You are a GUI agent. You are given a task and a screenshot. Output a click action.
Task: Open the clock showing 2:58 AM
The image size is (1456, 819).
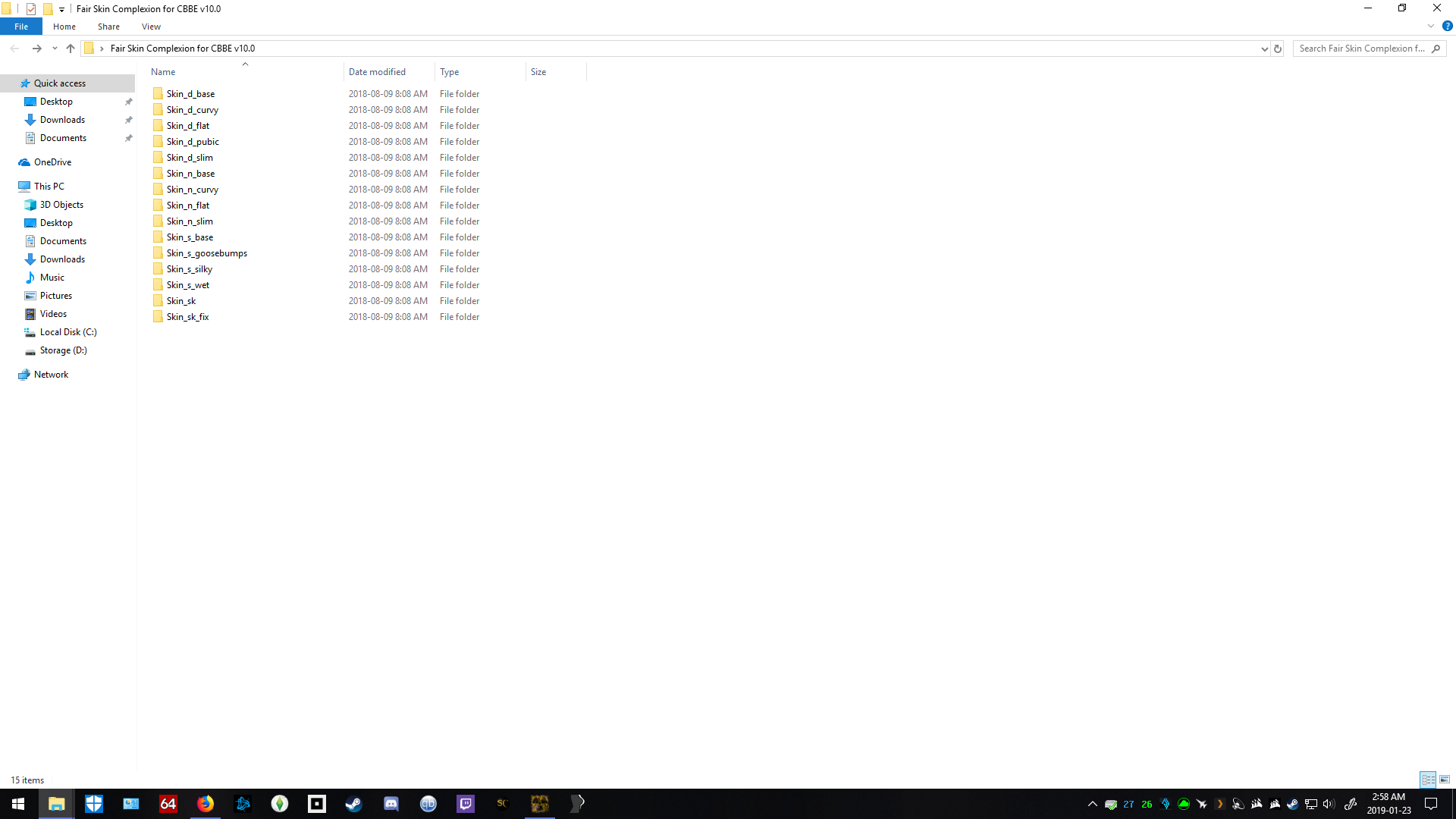click(x=1389, y=804)
